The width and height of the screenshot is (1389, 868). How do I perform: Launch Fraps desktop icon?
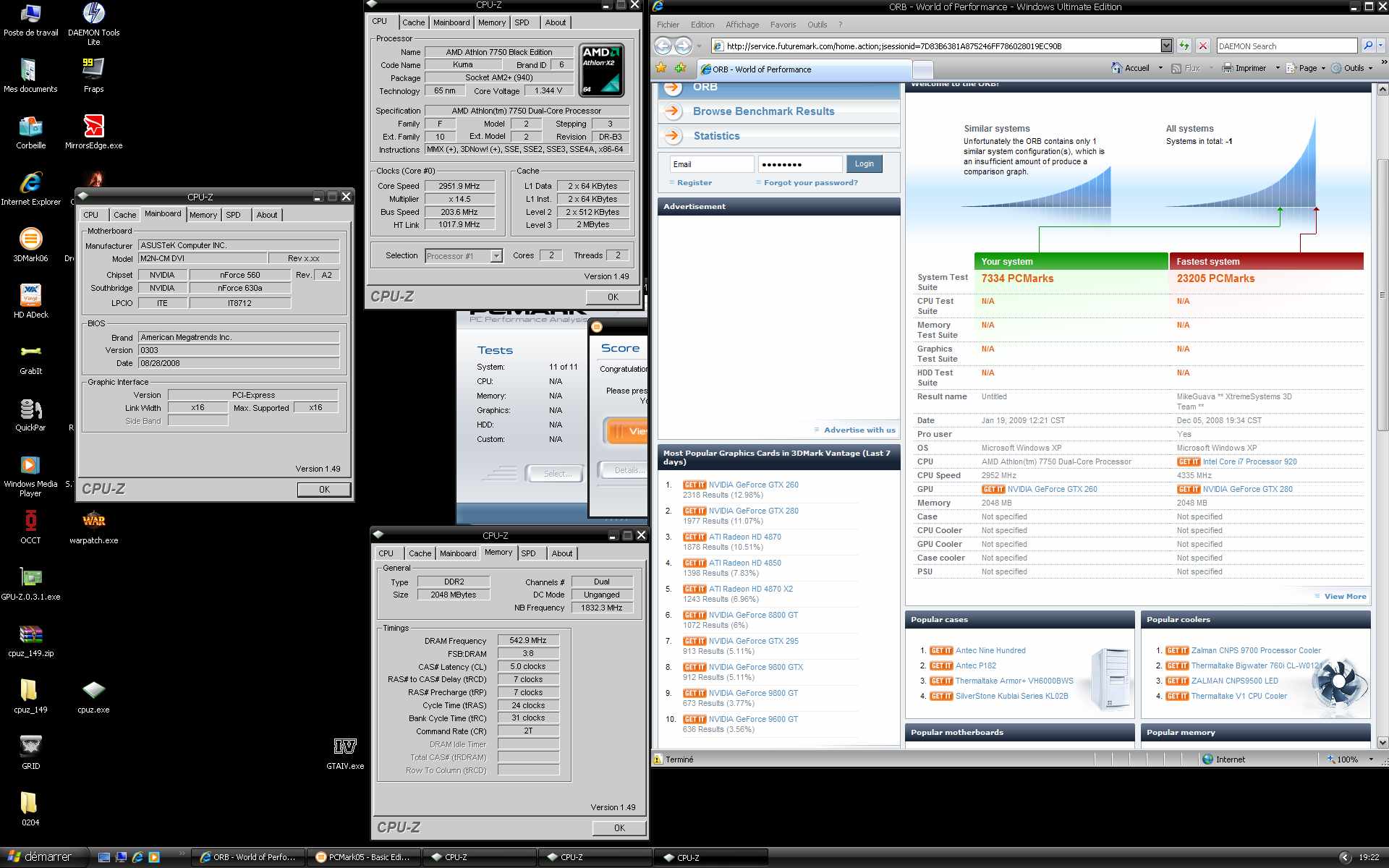pos(93,76)
